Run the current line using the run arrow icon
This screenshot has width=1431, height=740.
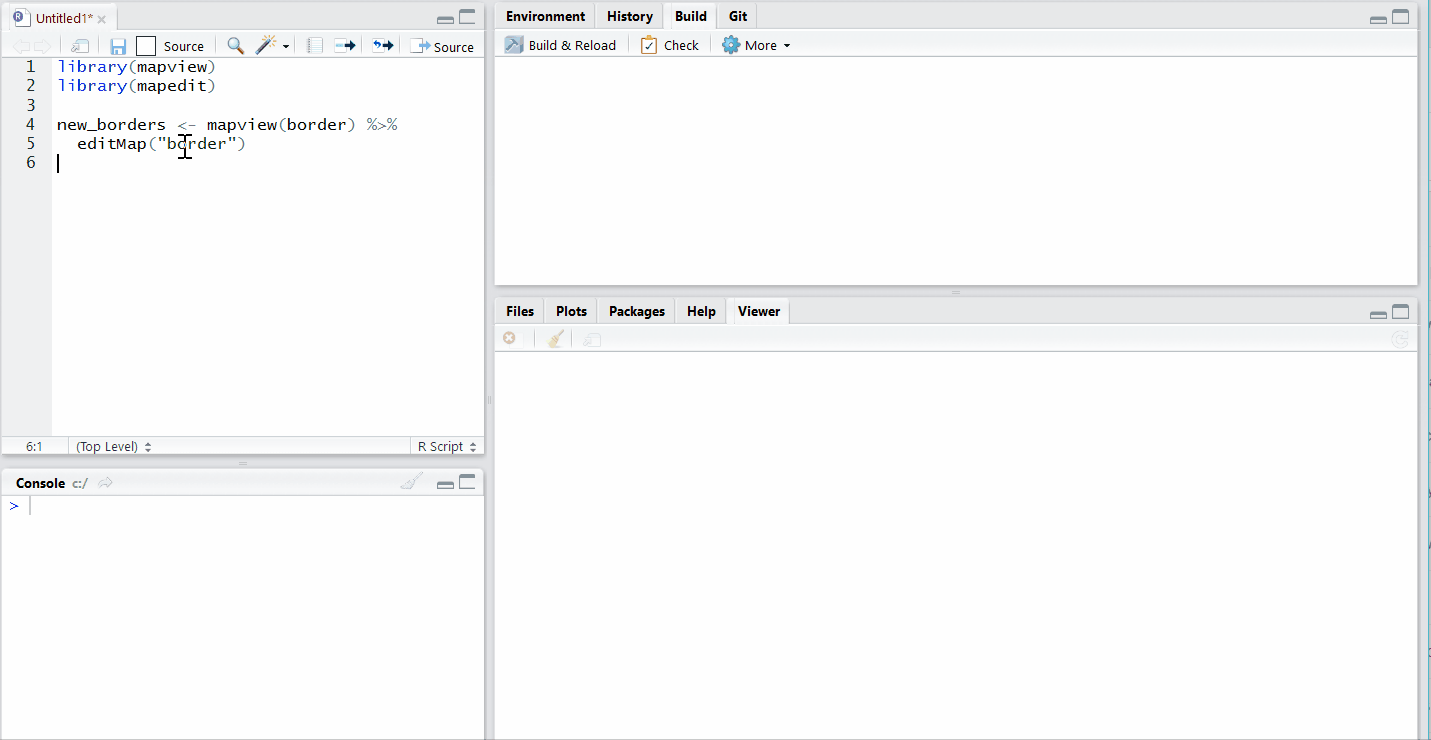[344, 46]
